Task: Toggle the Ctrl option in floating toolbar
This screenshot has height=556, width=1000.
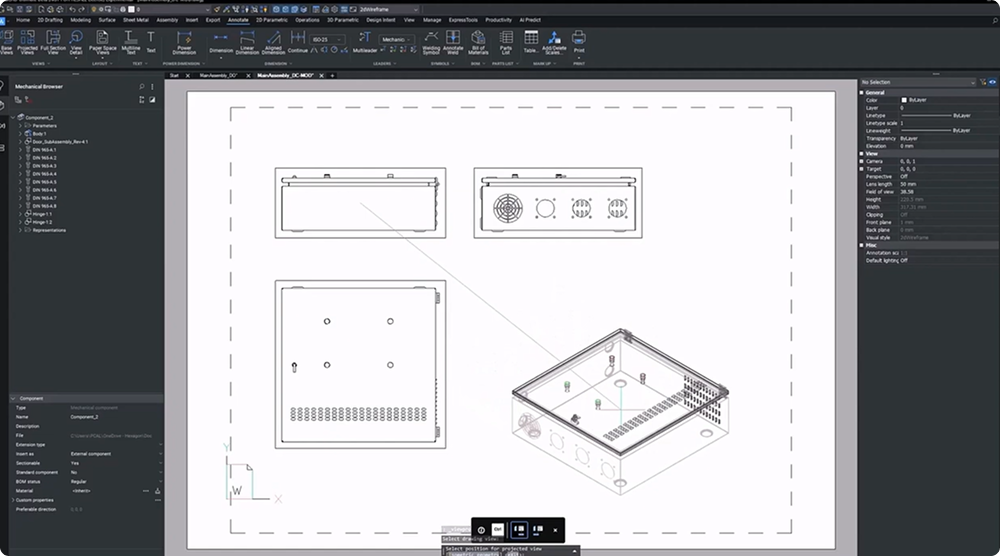Action: coord(498,529)
